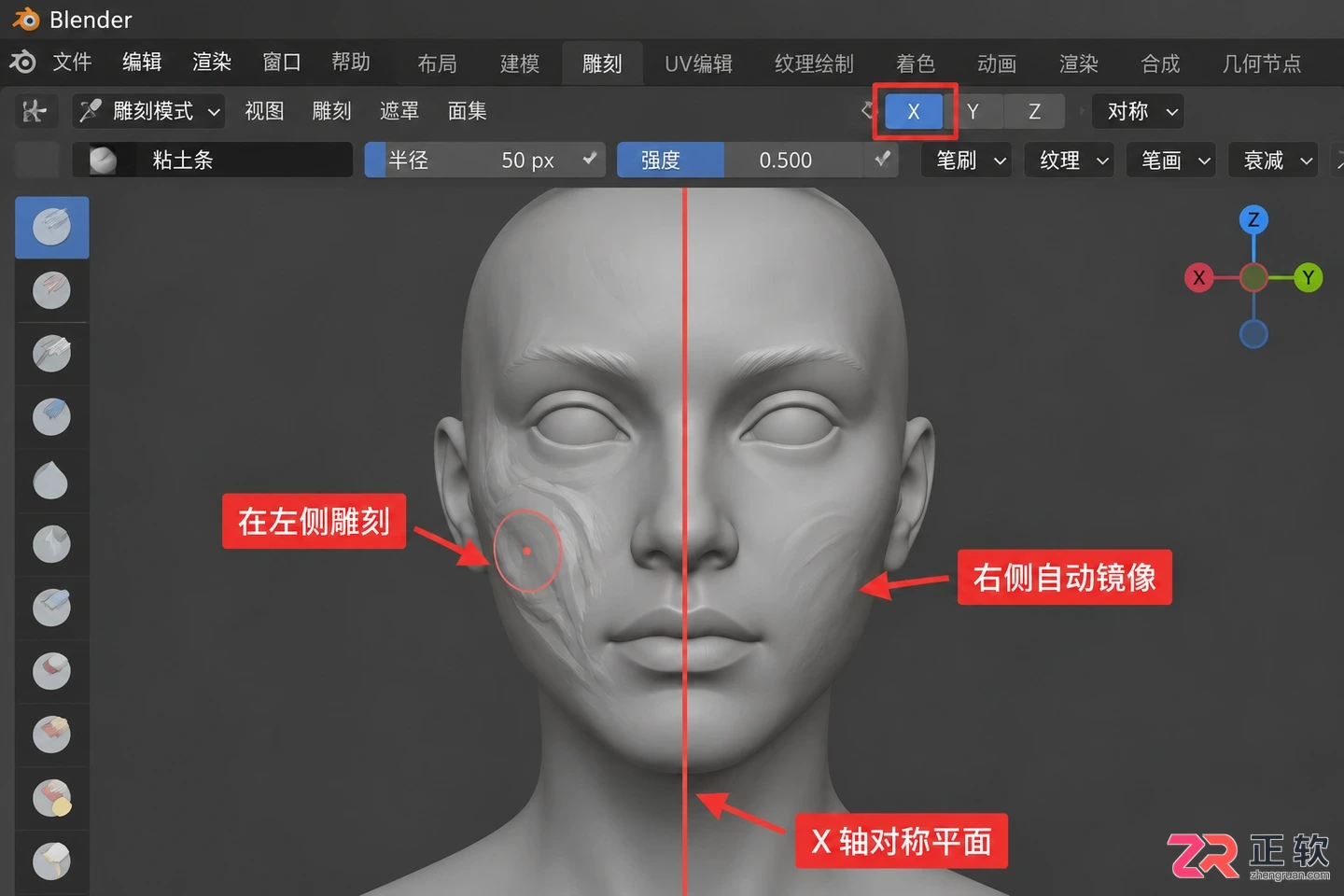Toggle pressure sensitivity for 强度
Viewport: 1344px width, 896px height.
pyautogui.click(x=882, y=160)
